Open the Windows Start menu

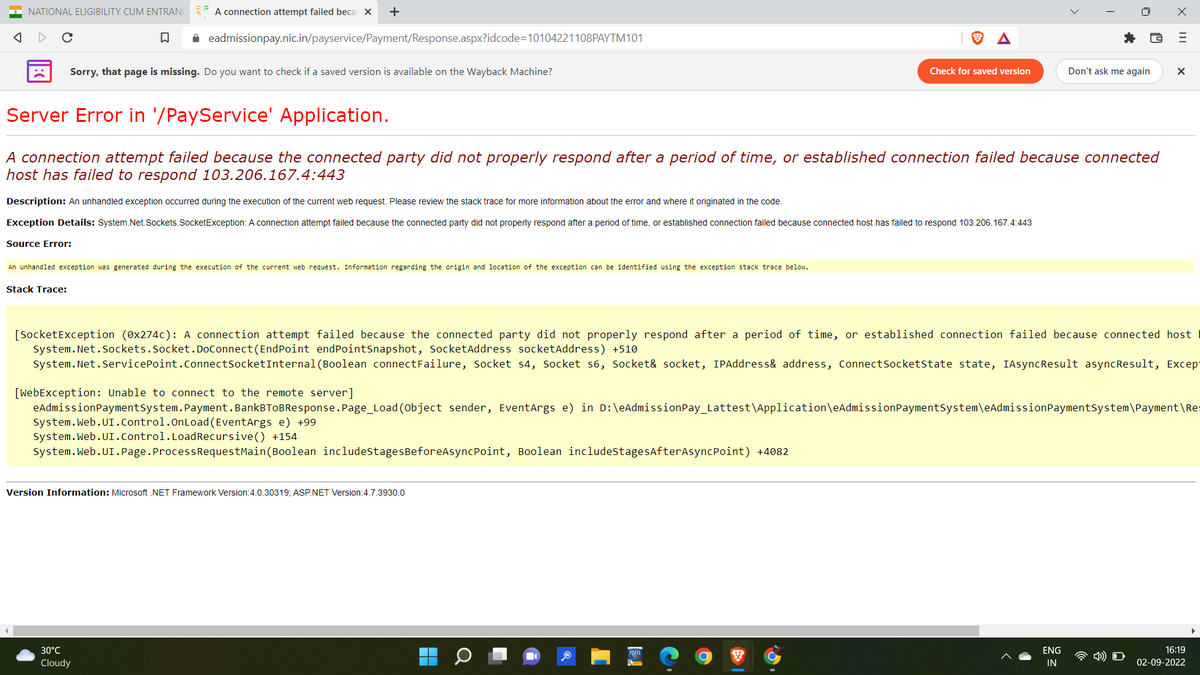[x=428, y=656]
